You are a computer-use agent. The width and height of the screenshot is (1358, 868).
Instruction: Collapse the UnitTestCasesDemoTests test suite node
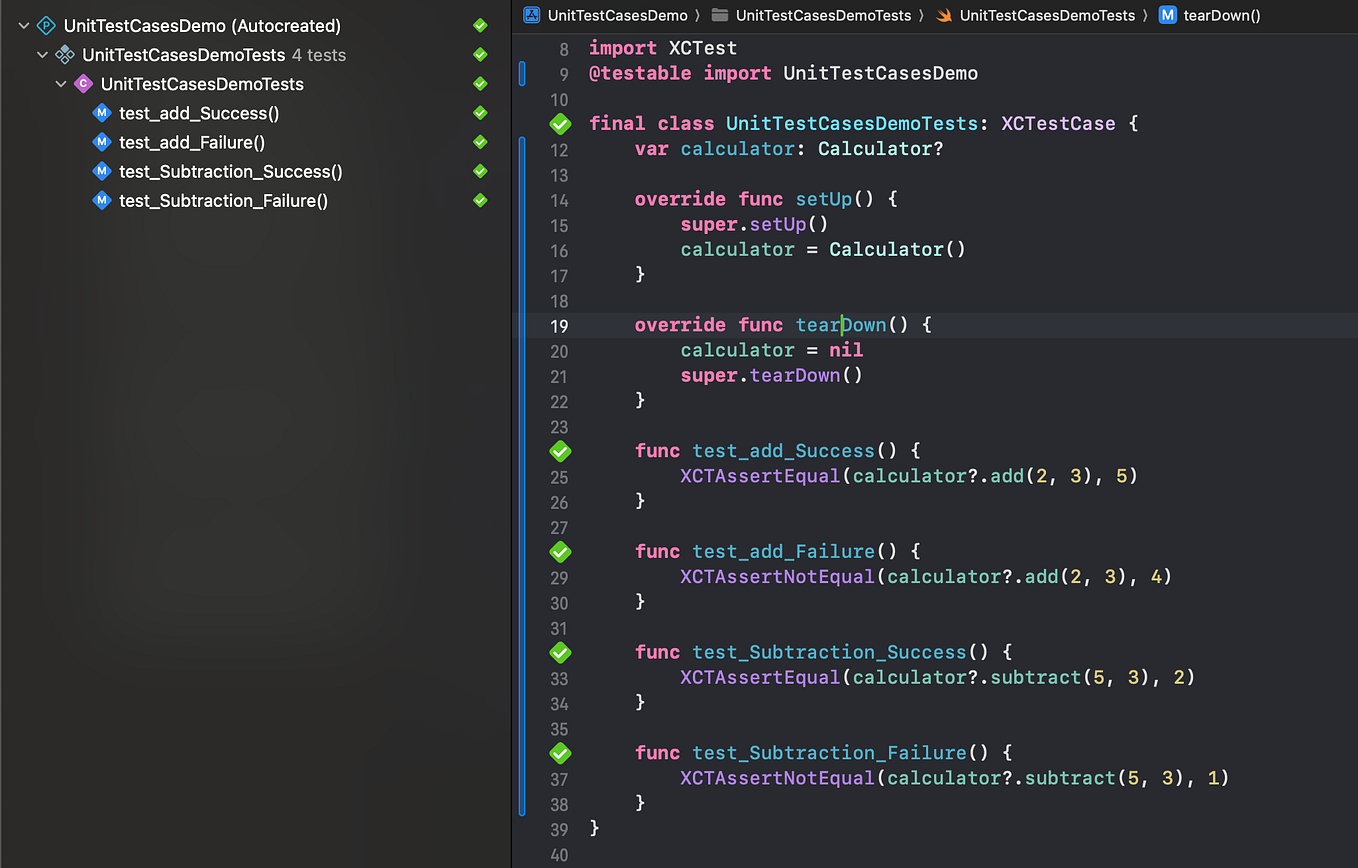(42, 54)
